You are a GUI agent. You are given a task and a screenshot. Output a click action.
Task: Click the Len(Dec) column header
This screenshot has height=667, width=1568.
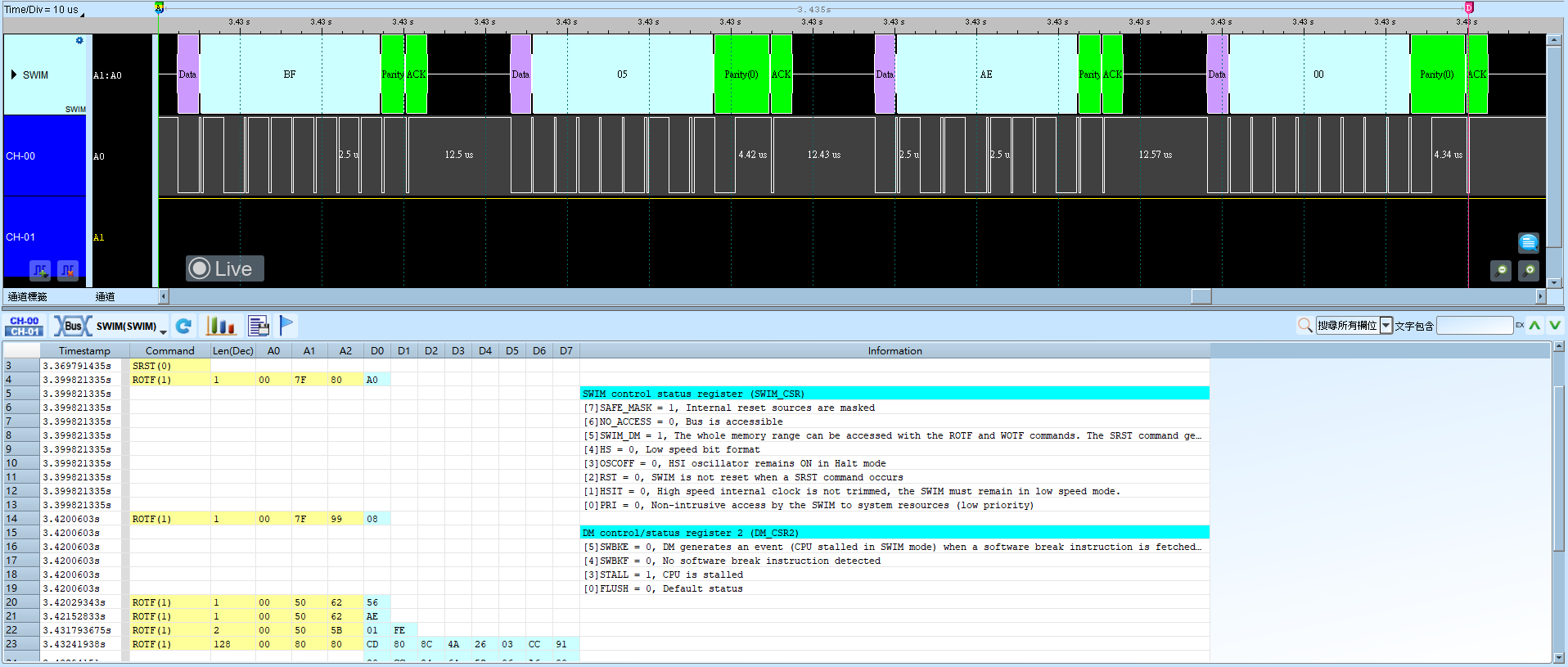click(233, 351)
